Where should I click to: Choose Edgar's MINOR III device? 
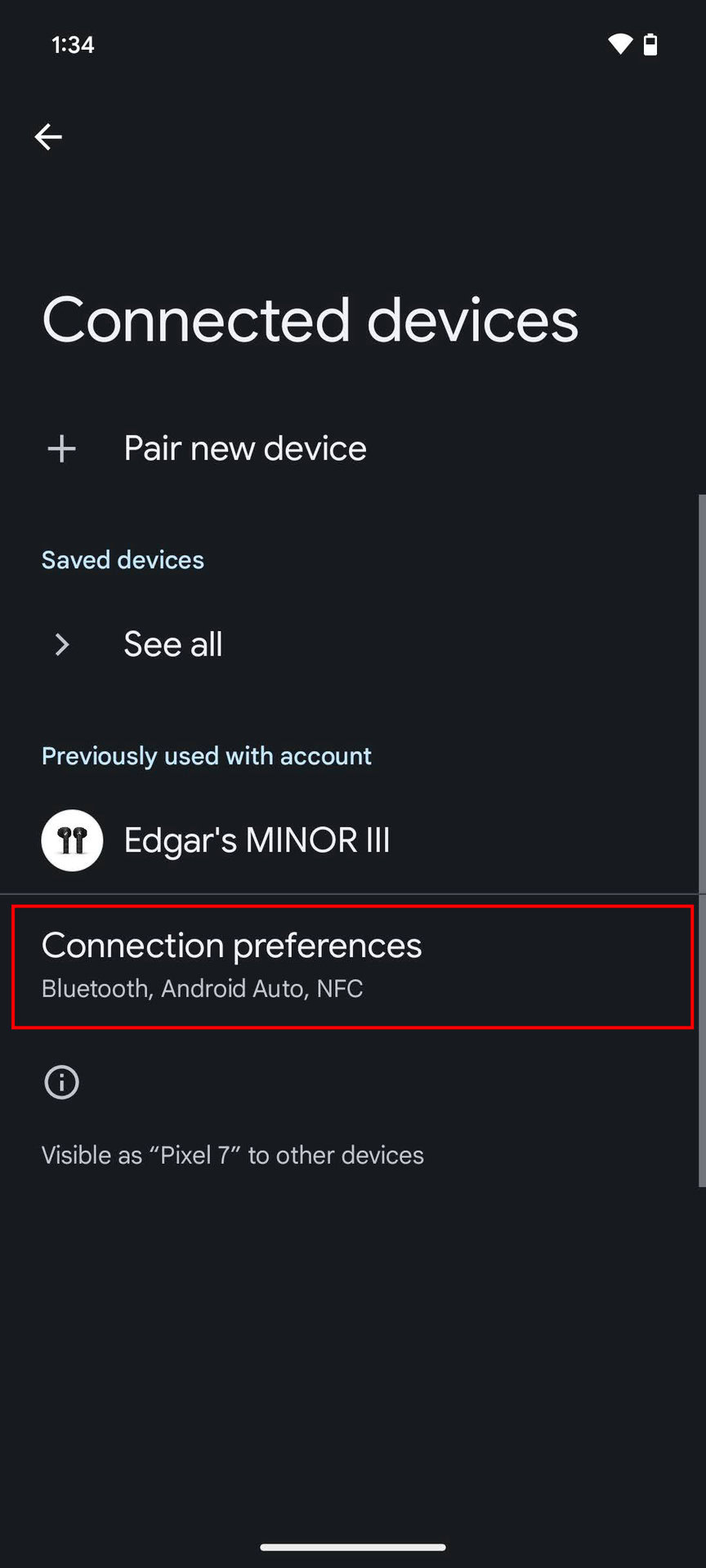tap(257, 840)
